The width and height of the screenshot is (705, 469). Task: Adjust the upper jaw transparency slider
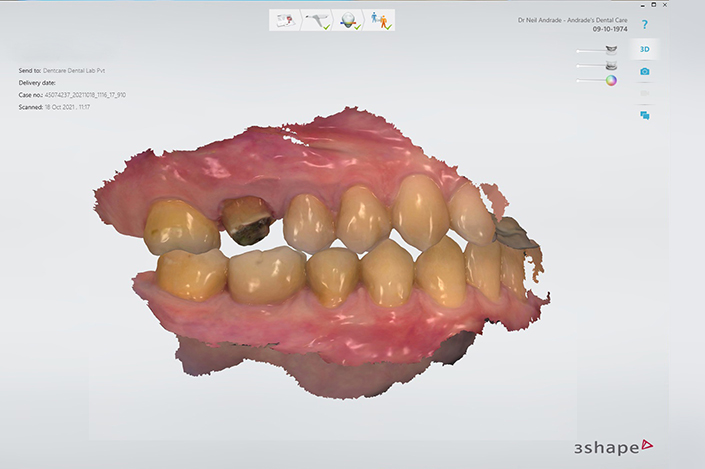click(588, 50)
